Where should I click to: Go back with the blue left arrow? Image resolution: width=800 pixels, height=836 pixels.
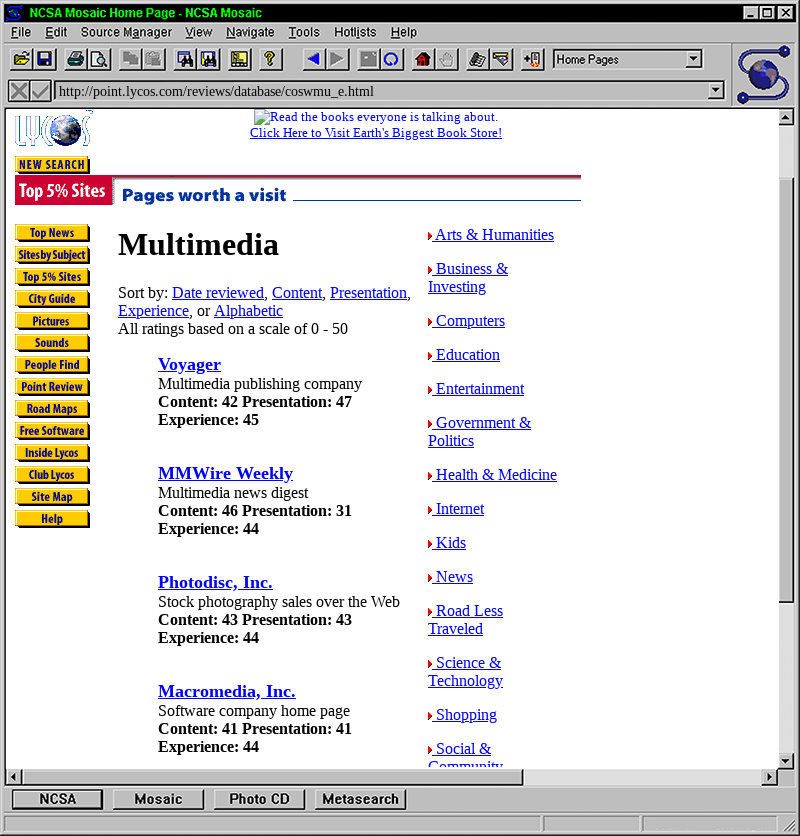(313, 60)
